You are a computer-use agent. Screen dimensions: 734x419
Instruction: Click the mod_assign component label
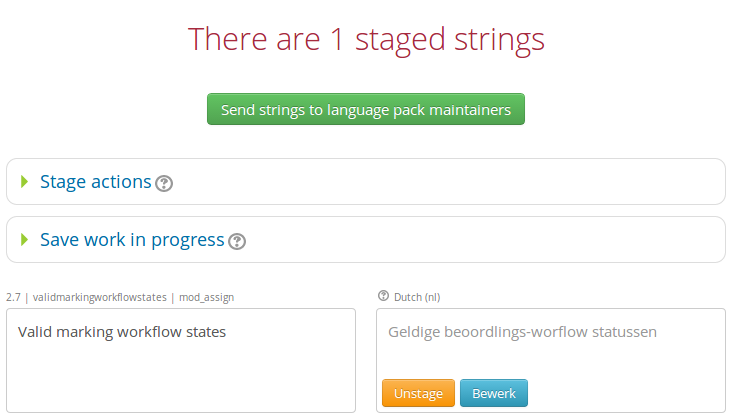(207, 297)
